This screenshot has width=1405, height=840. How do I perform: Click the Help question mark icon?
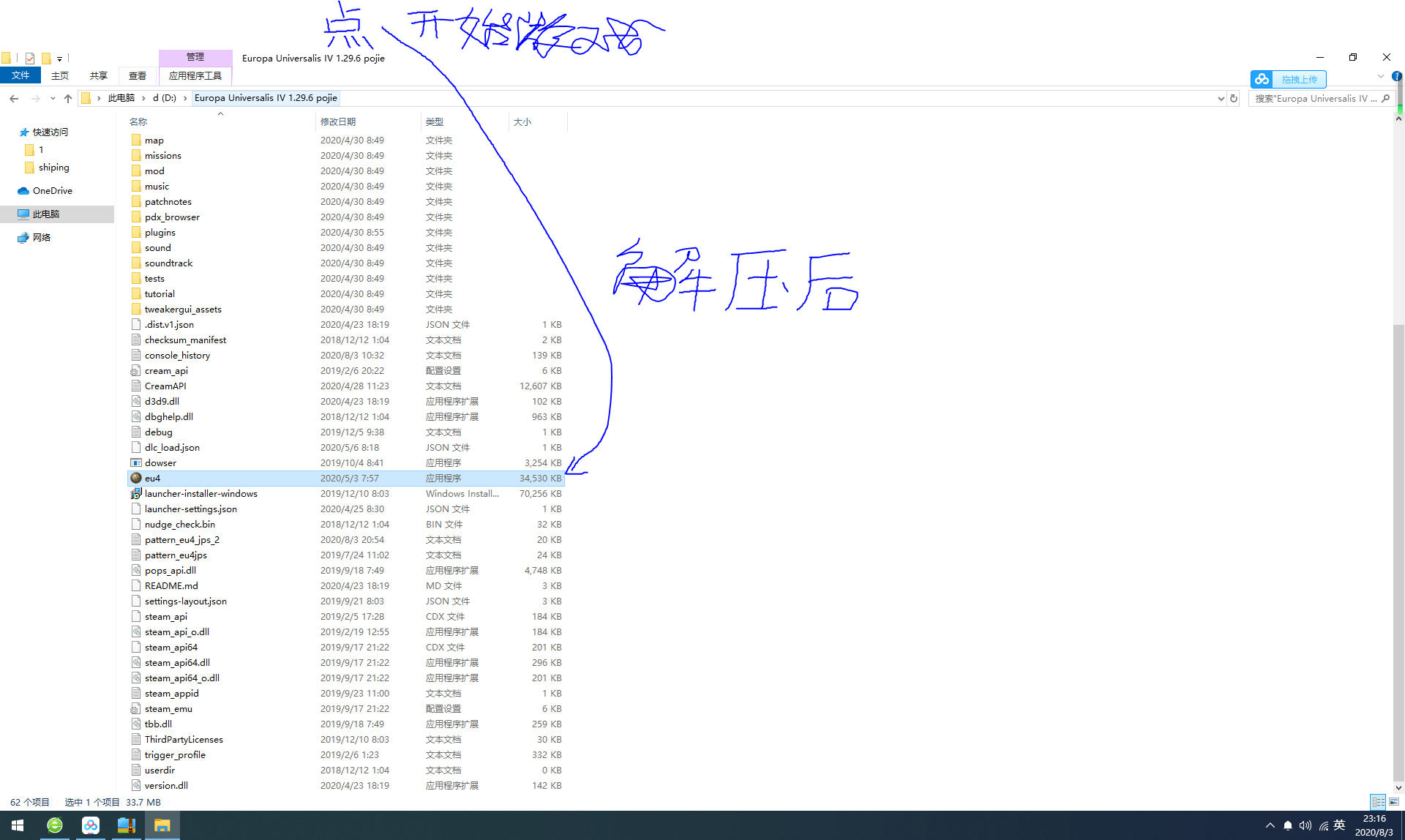pos(1396,76)
